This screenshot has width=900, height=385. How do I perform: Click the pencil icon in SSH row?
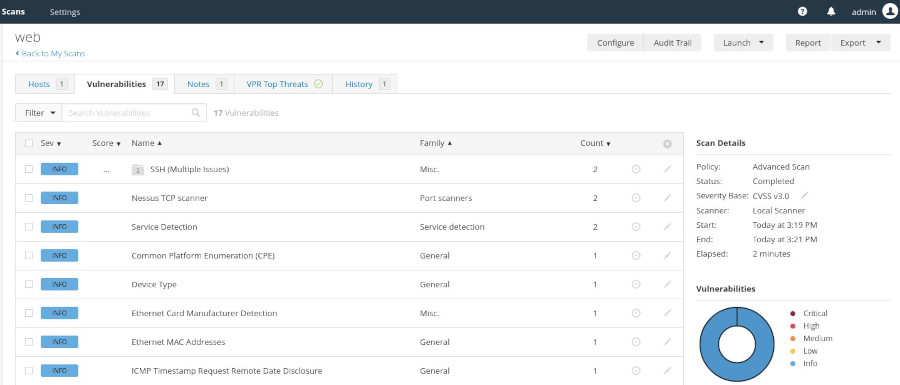pyautogui.click(x=667, y=169)
